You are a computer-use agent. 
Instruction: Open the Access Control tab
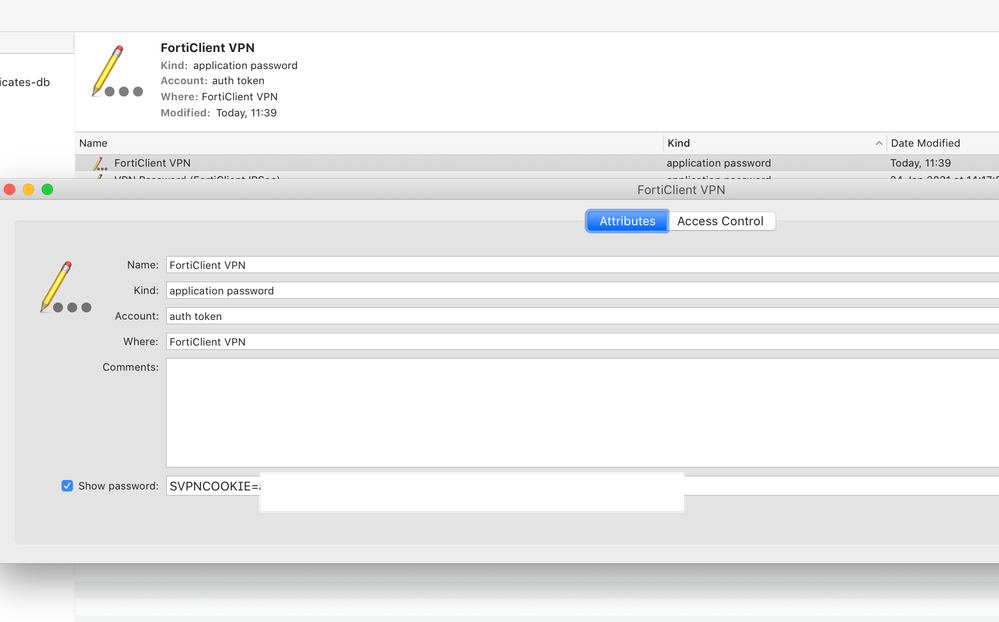point(721,221)
